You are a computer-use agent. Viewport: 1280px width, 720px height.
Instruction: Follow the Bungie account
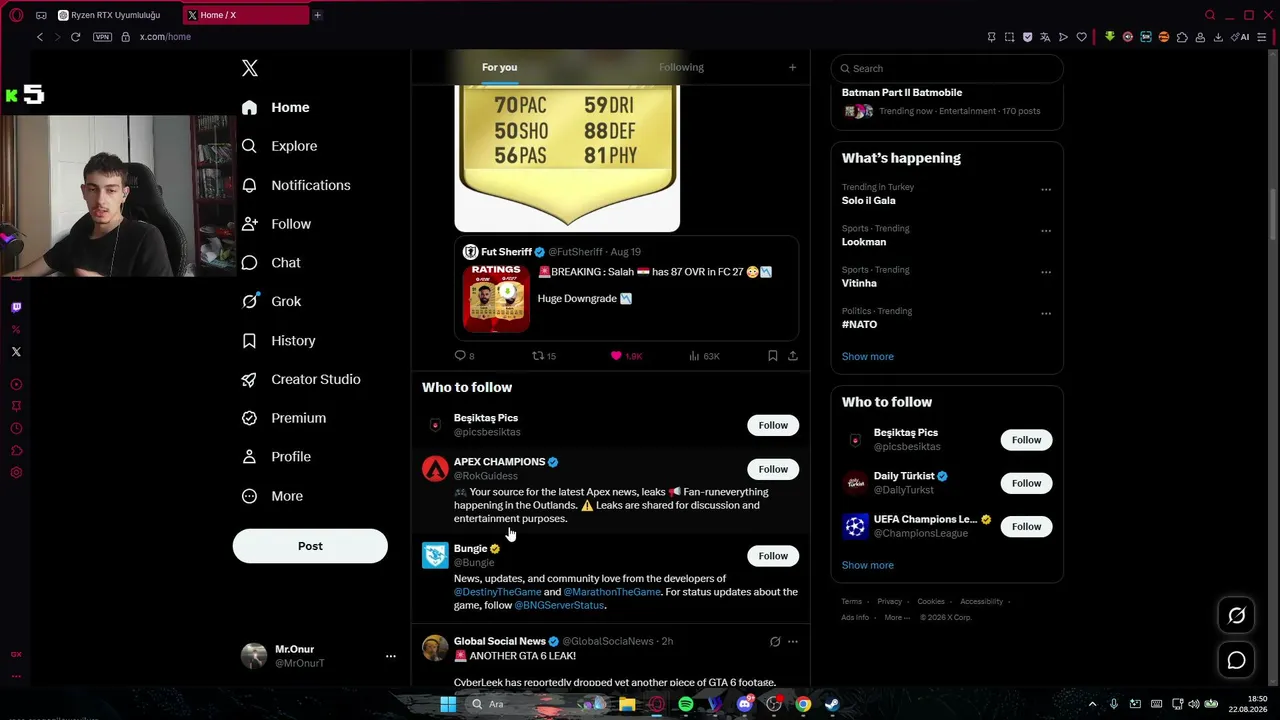pos(773,556)
